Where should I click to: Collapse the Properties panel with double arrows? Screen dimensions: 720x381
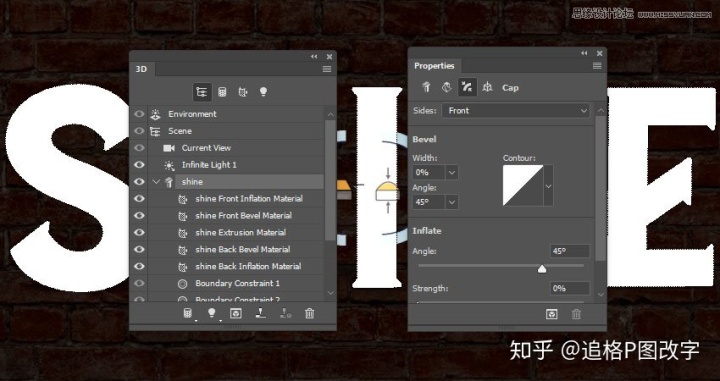(584, 53)
